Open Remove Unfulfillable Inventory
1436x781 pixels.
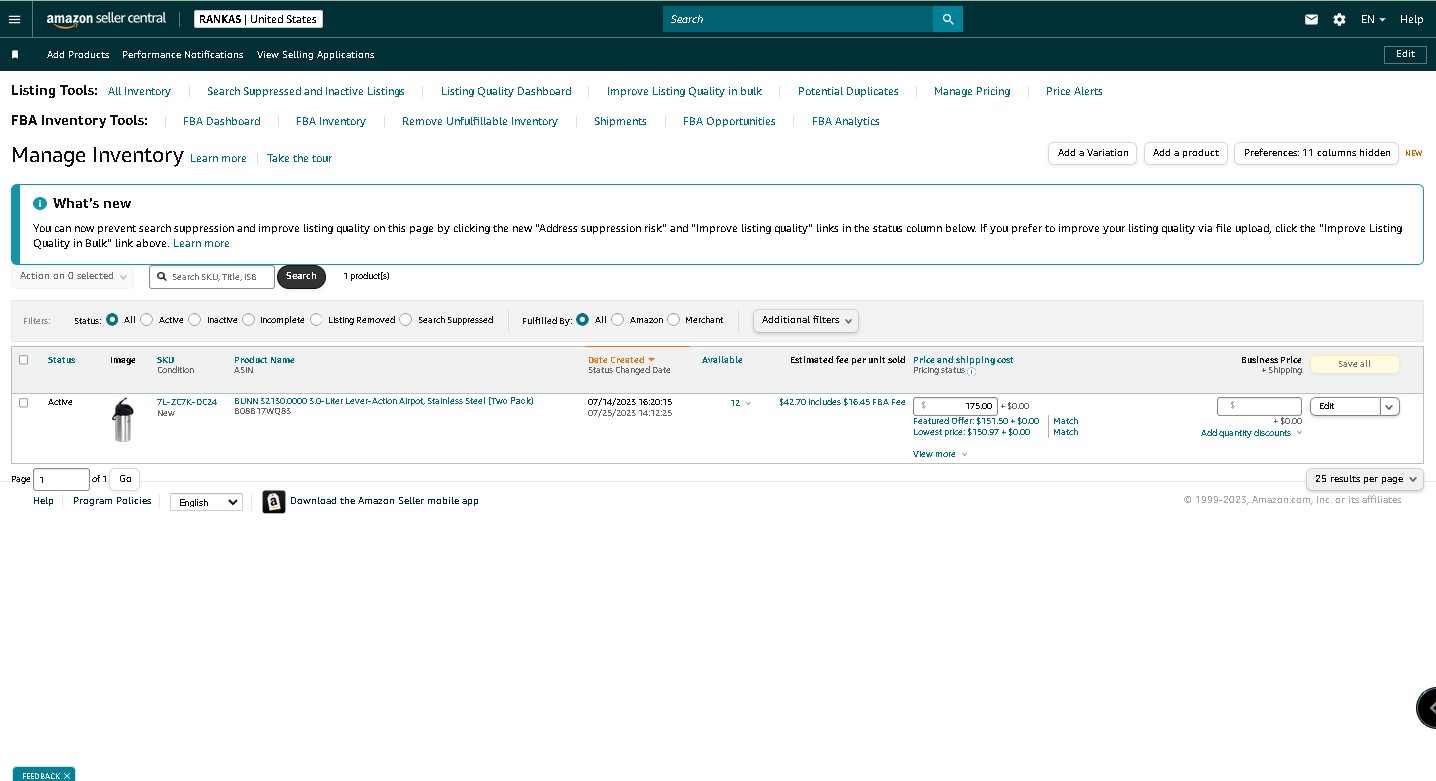click(x=480, y=121)
